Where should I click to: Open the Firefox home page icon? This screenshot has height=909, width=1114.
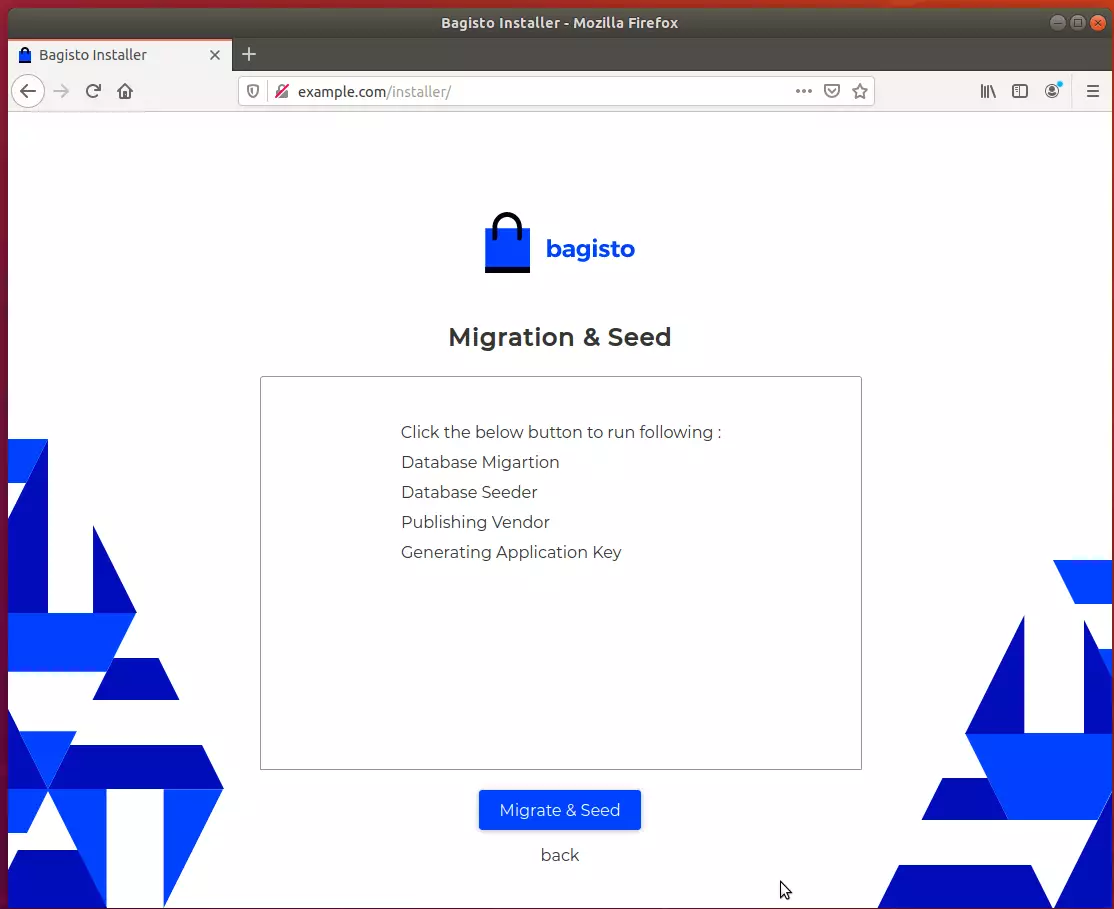tap(125, 91)
